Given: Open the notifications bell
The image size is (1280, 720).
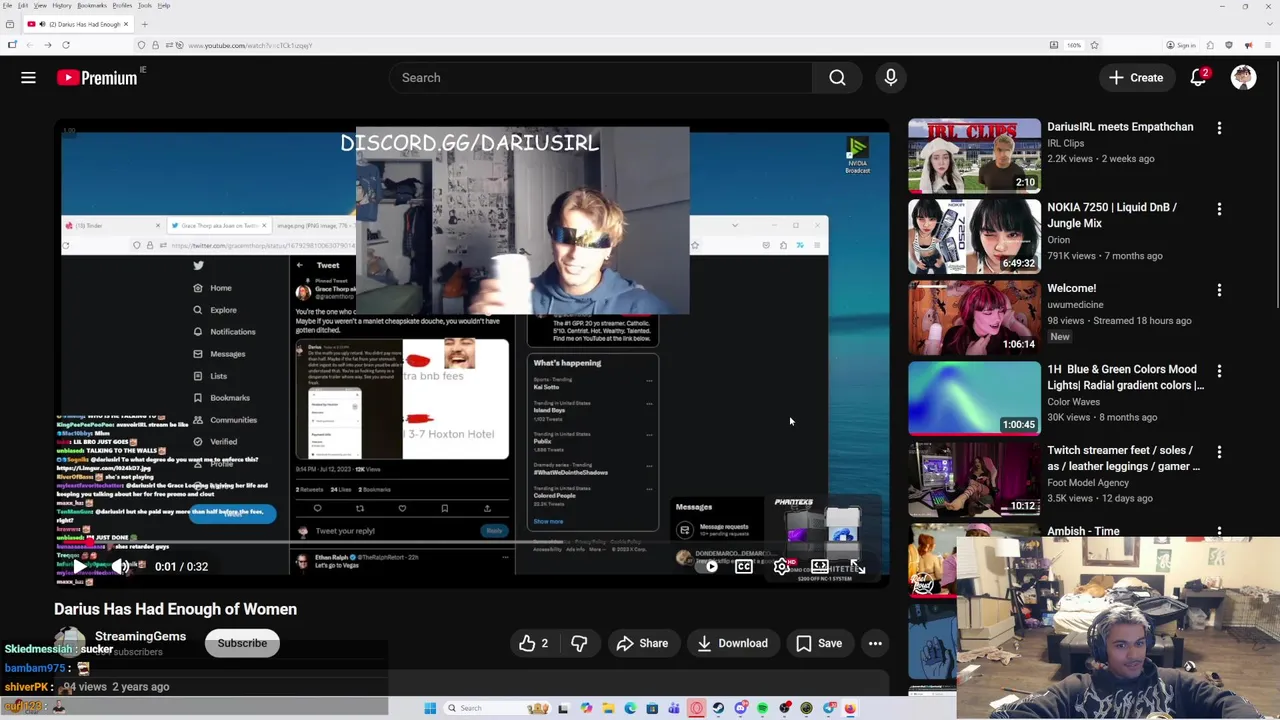Looking at the screenshot, I should (x=1198, y=78).
